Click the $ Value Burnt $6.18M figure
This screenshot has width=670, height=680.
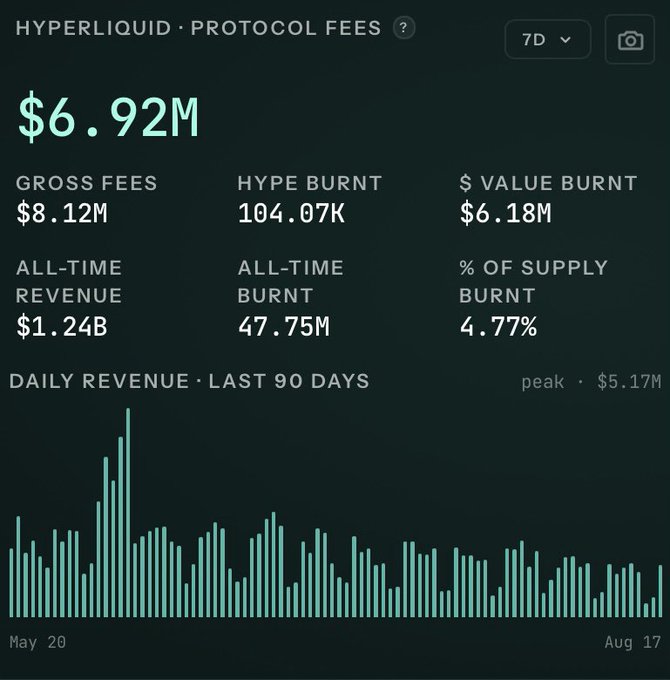tap(505, 213)
